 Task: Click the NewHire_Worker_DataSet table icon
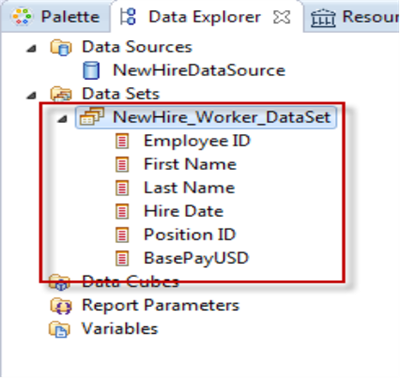[x=92, y=117]
